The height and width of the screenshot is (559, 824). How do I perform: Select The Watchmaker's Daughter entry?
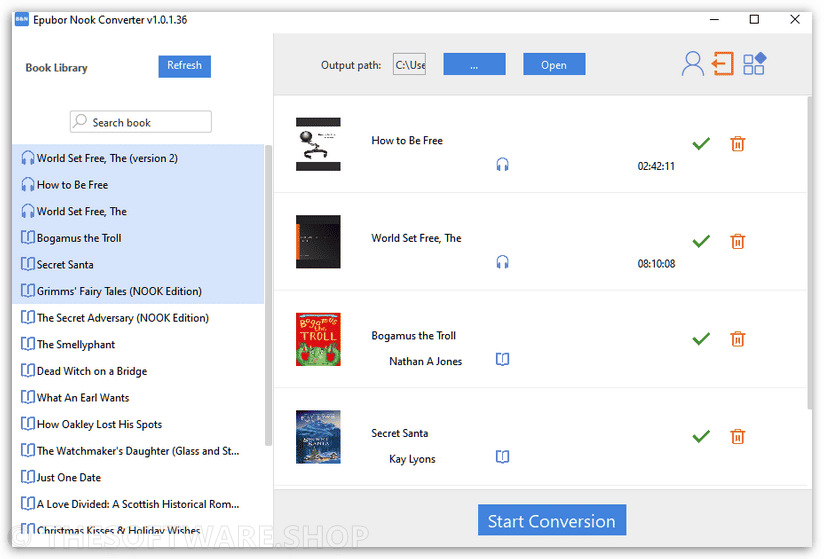(138, 451)
